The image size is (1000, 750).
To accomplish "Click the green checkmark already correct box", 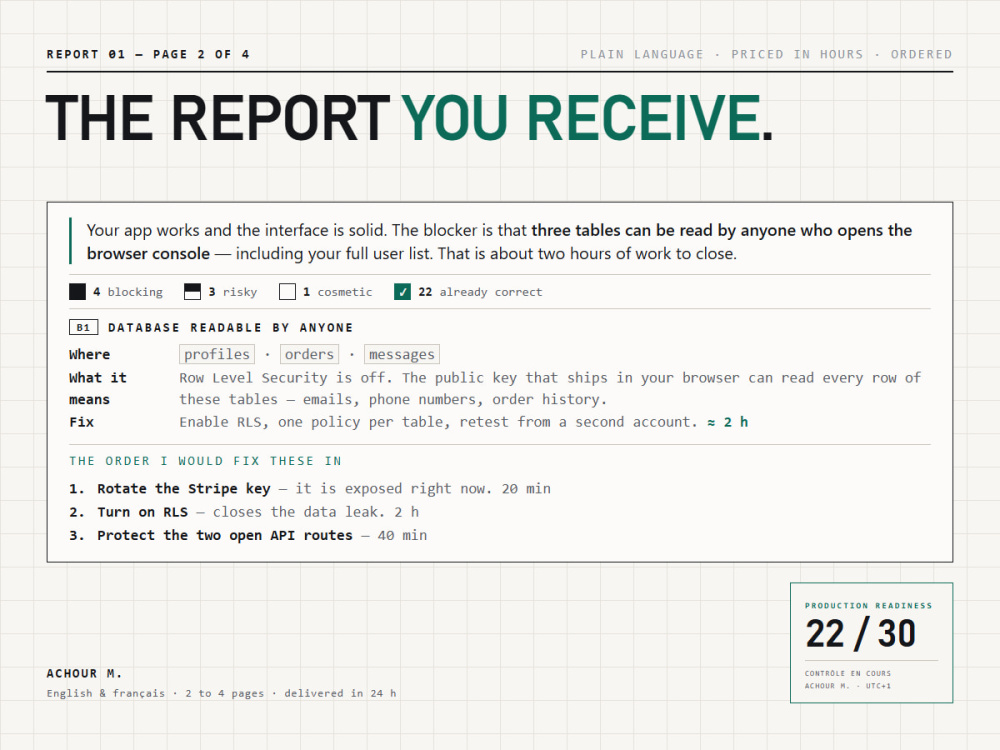I will tap(402, 291).
